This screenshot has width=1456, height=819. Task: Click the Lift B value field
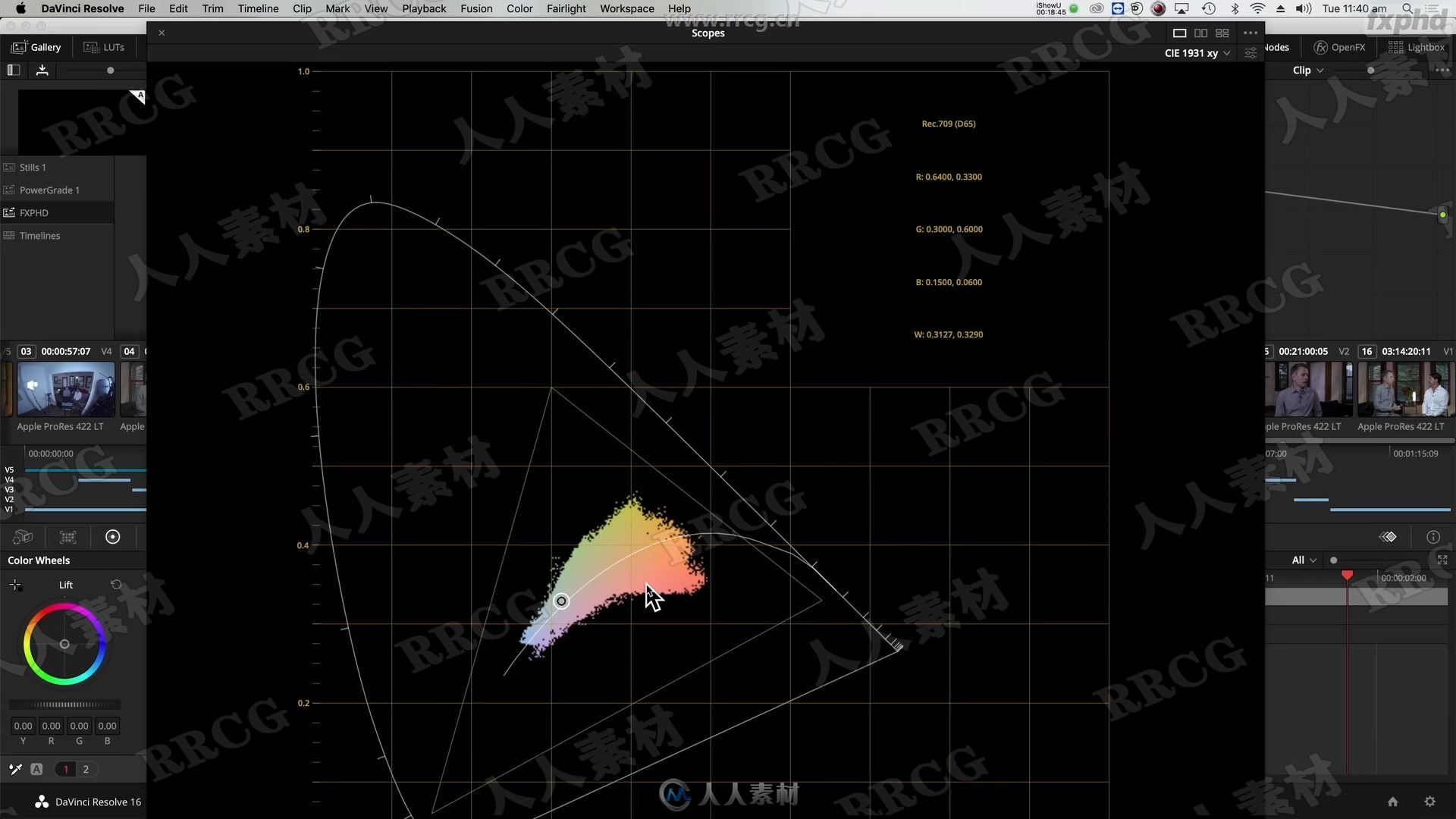click(x=107, y=726)
